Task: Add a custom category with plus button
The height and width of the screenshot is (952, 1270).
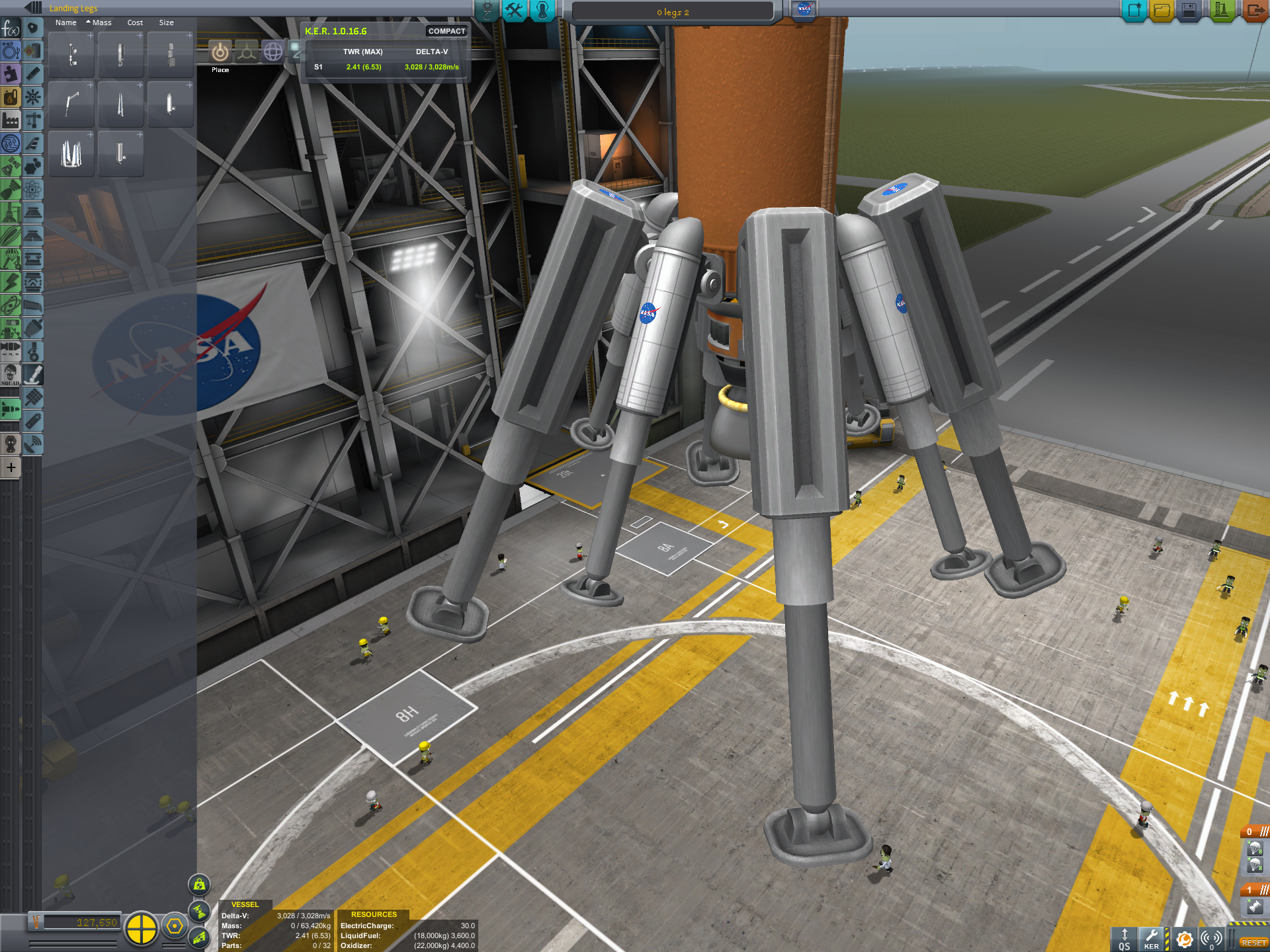Action: click(11, 467)
